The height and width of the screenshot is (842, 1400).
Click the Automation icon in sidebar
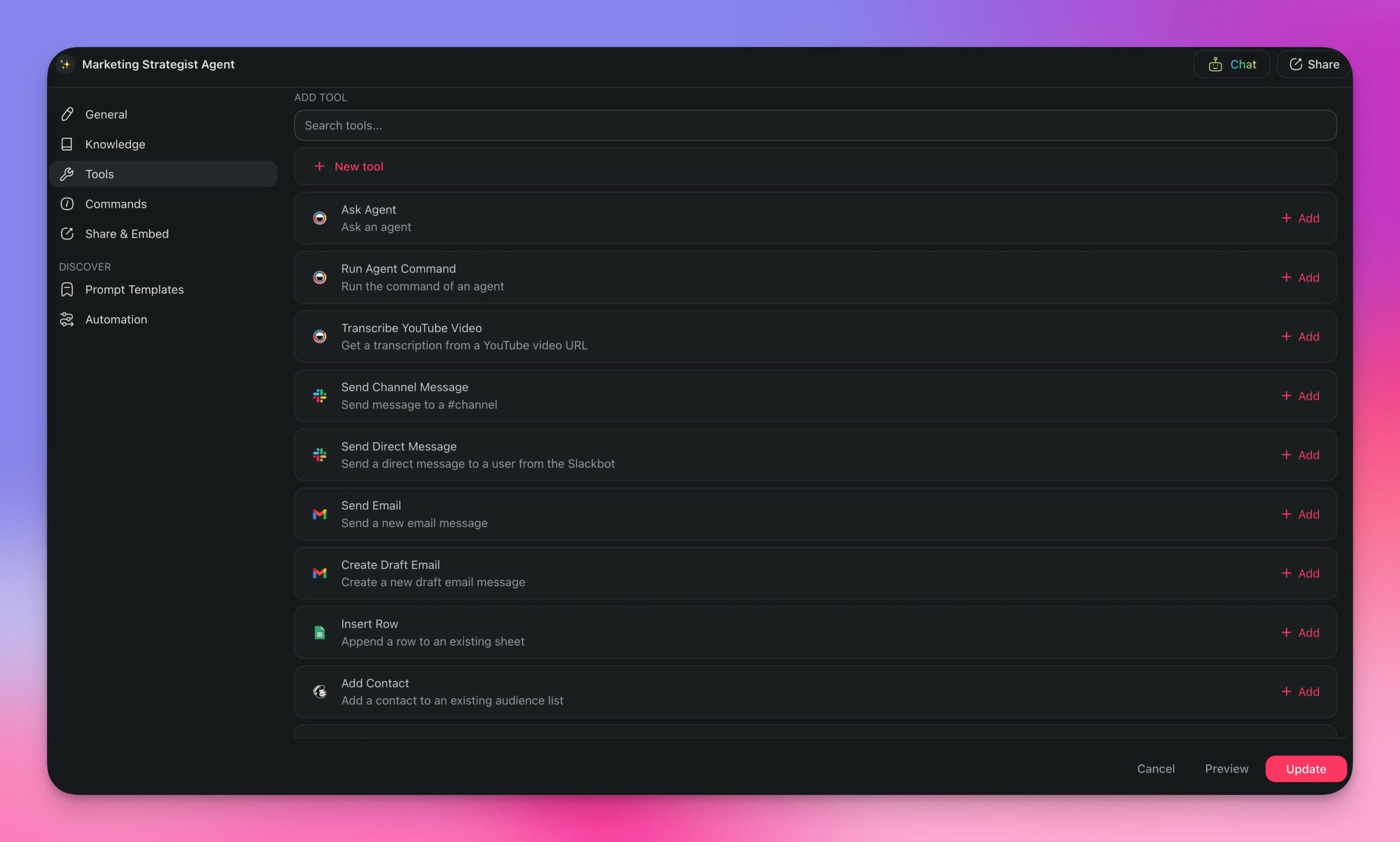66,319
